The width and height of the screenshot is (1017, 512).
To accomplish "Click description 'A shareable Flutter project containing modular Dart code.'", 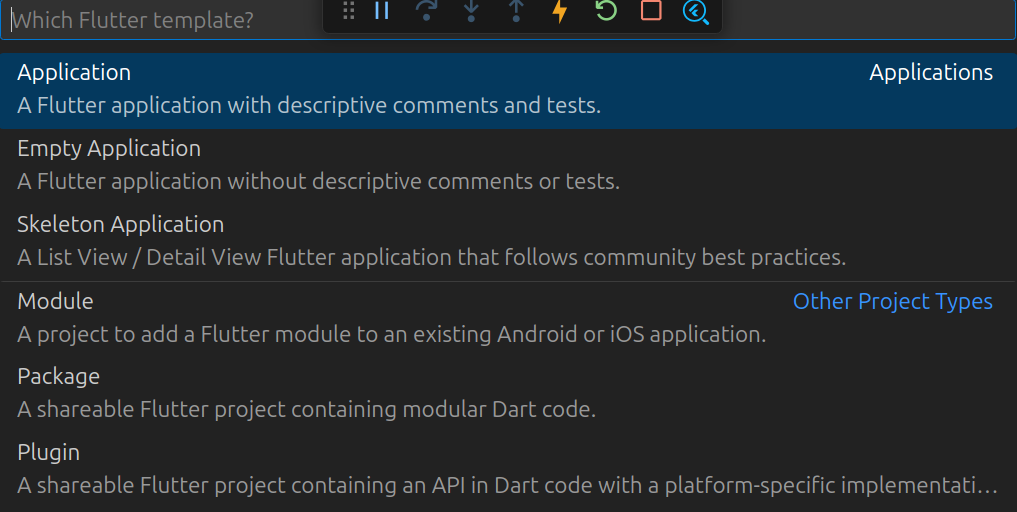I will [306, 409].
